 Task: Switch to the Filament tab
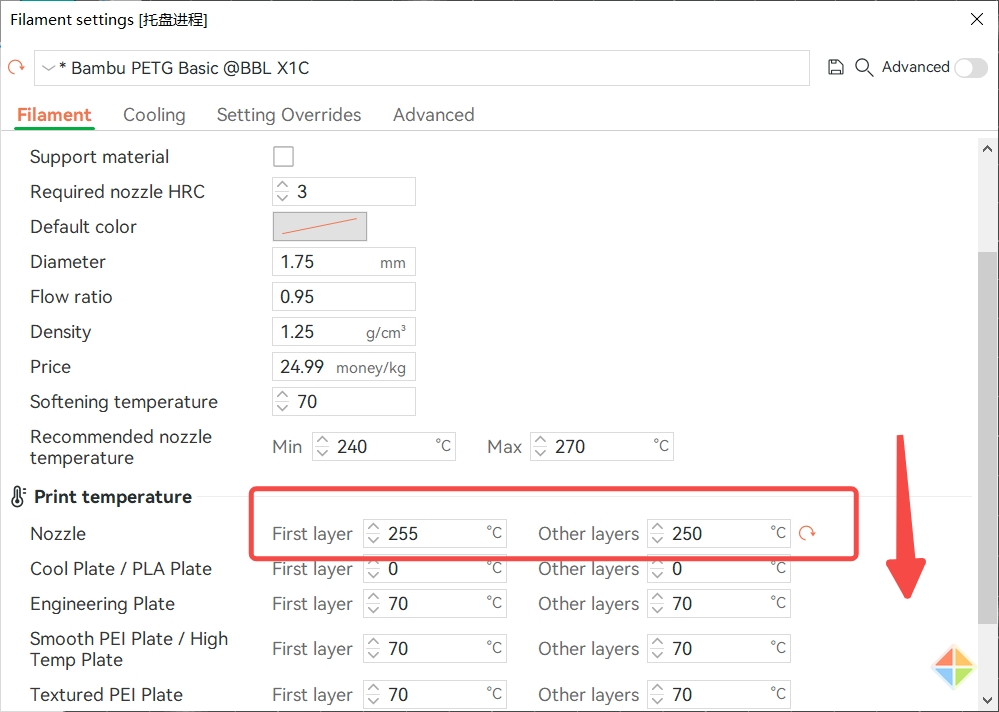(54, 115)
